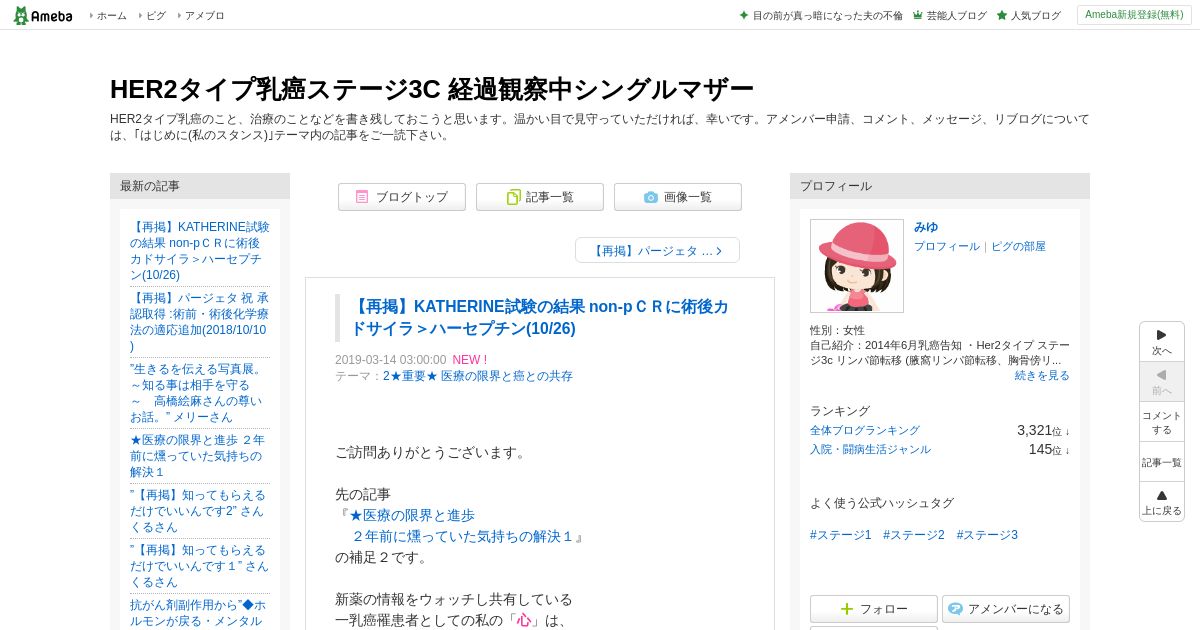Click Ameba新規登録(無料) button
The height and width of the screenshot is (630, 1200).
click(x=1134, y=15)
